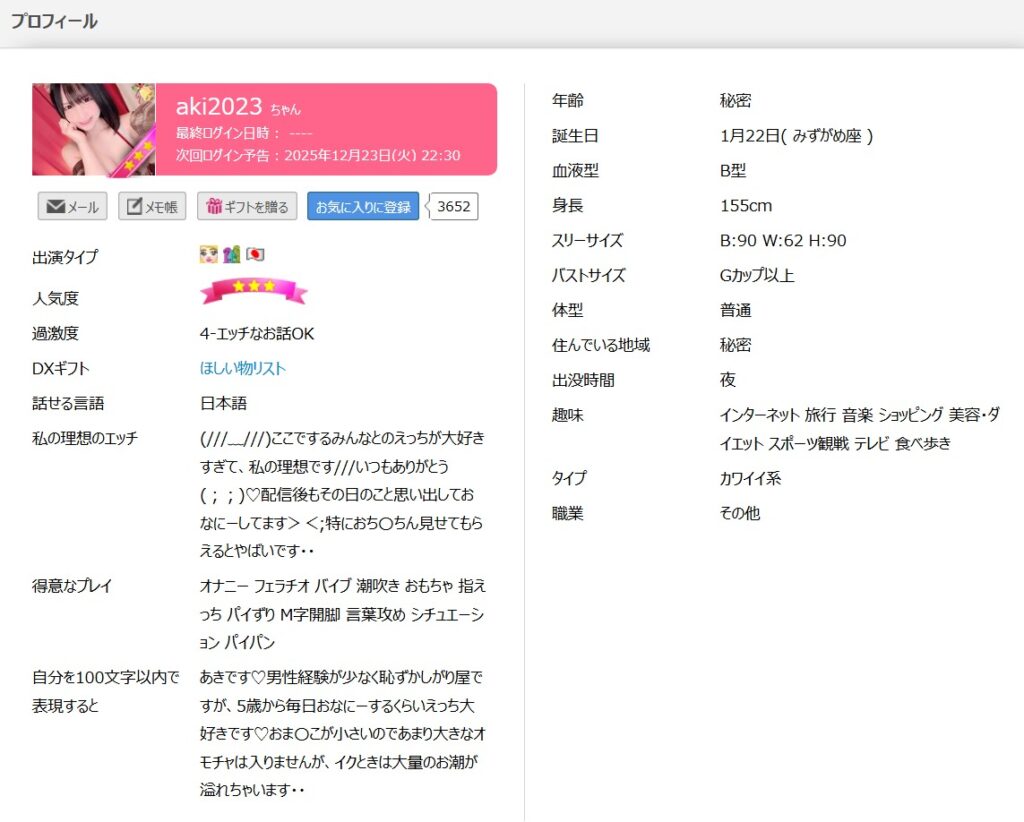Click the 日本語 language value
Viewport: 1024px width, 822px height.
click(x=223, y=403)
